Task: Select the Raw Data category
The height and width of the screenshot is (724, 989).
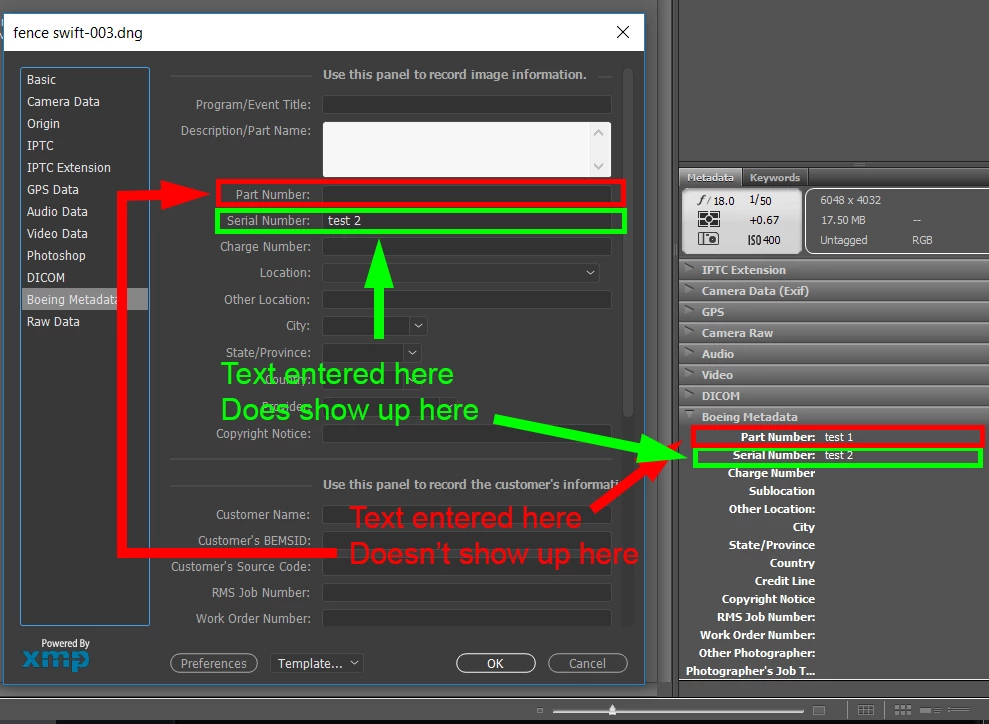Action: click(x=85, y=322)
